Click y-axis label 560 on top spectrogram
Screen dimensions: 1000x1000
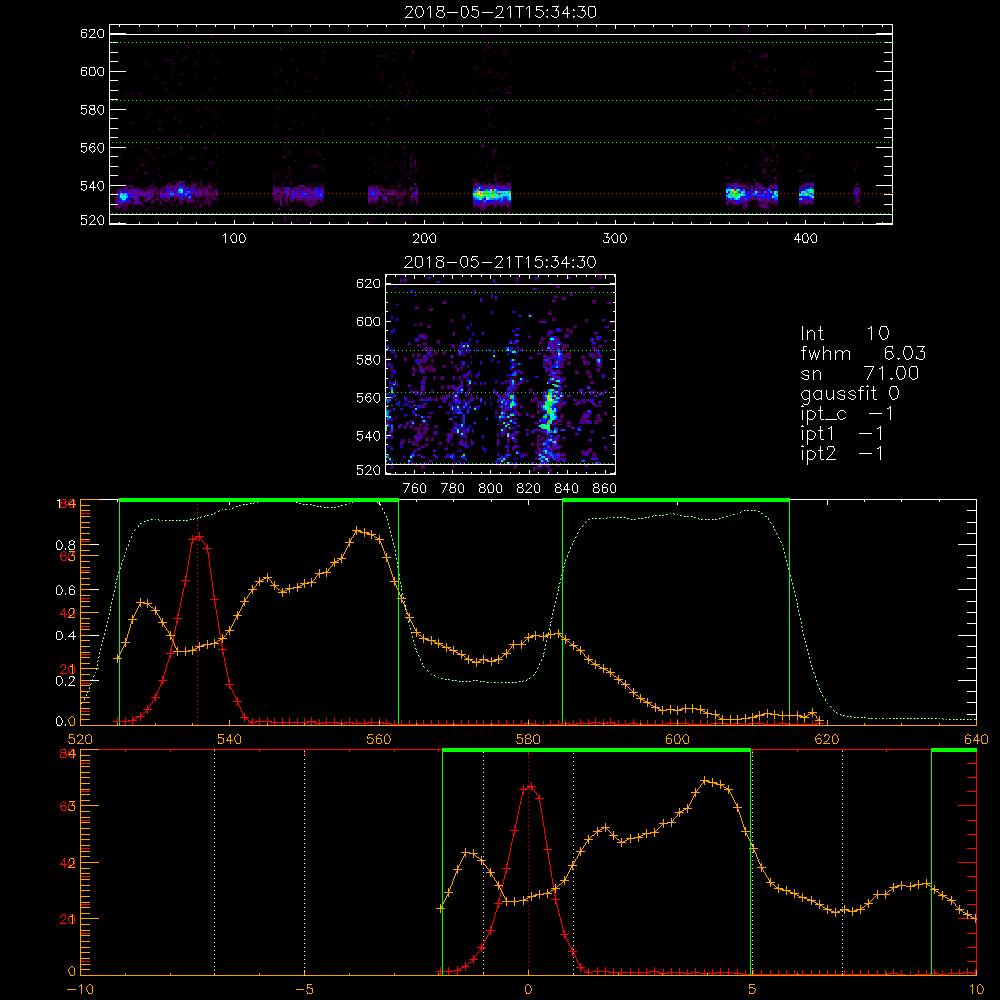click(x=92, y=147)
